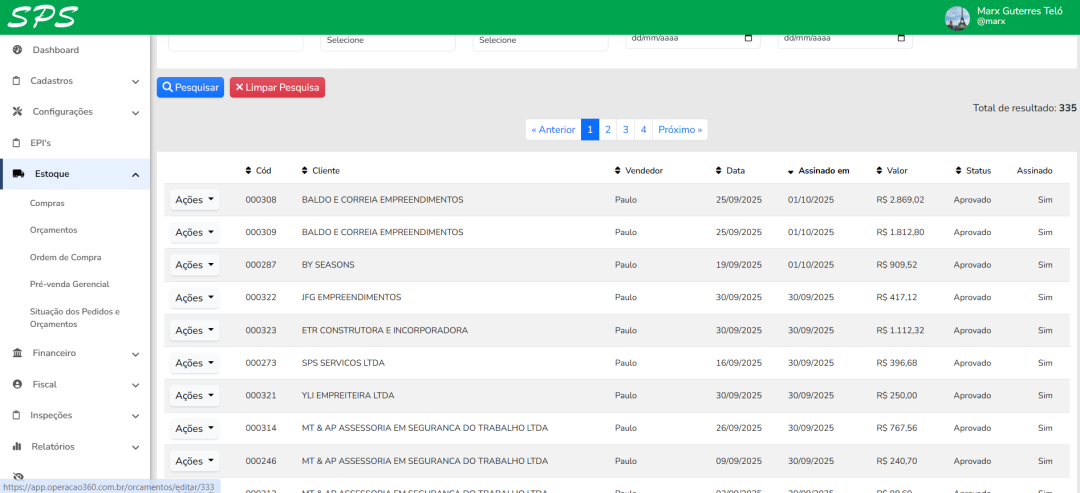The width and height of the screenshot is (1080, 493).
Task: Click the SPS logo in header
Action: click(42, 17)
